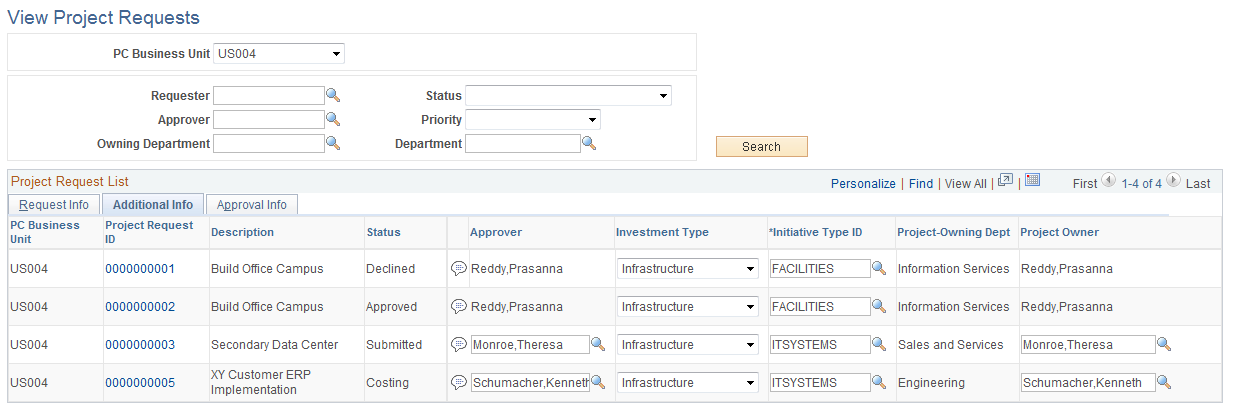The height and width of the screenshot is (413, 1234).
Task: Click lookup icon beside Monroe,Theresa approver field
Action: [x=598, y=345]
